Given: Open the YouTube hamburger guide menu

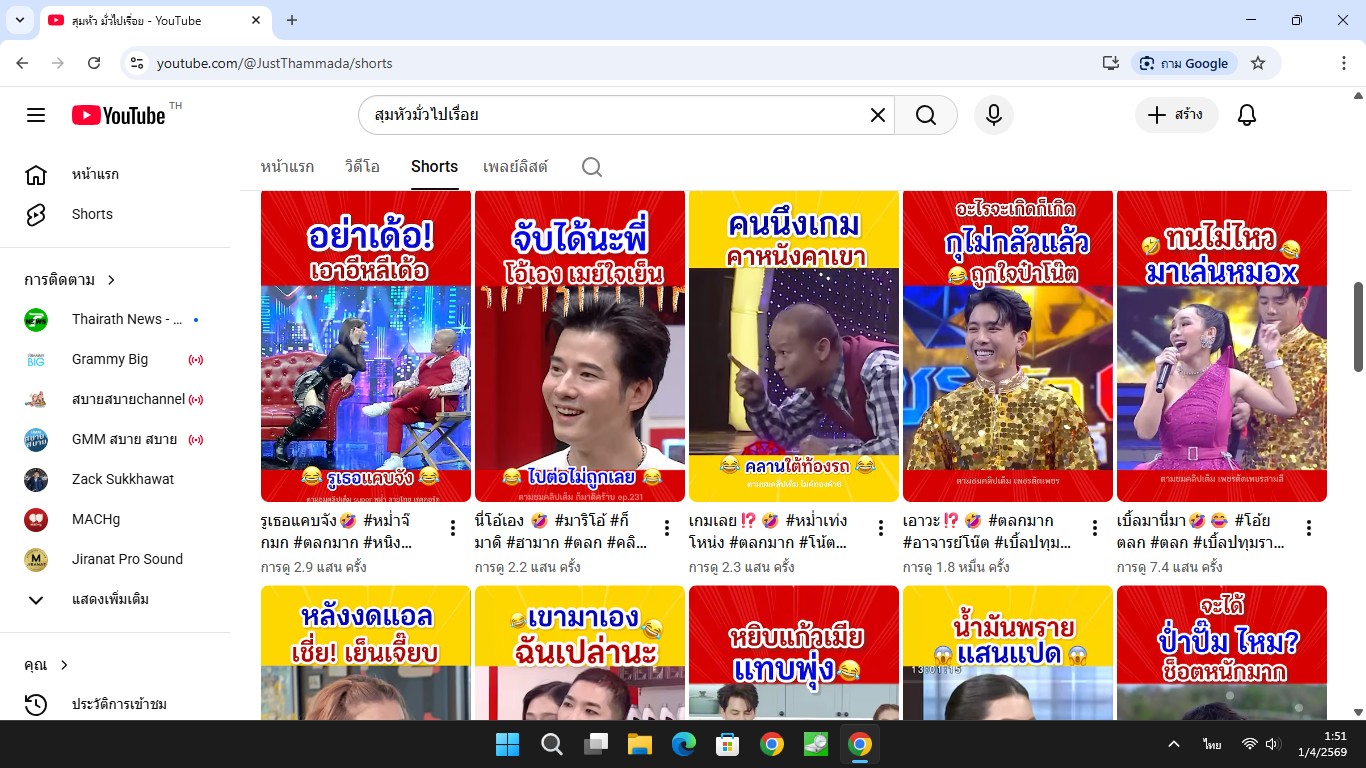Looking at the screenshot, I should coord(36,115).
